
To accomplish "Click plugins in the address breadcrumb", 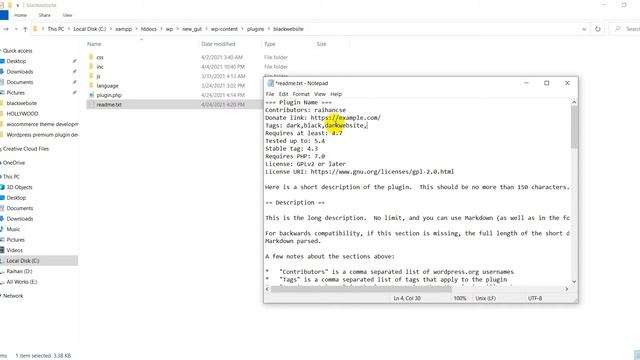I will [x=256, y=29].
